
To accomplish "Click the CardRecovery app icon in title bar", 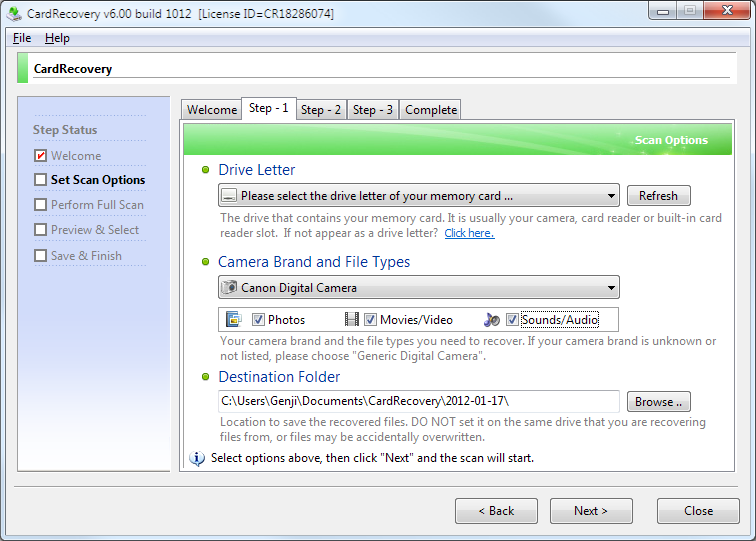I will click(x=14, y=14).
